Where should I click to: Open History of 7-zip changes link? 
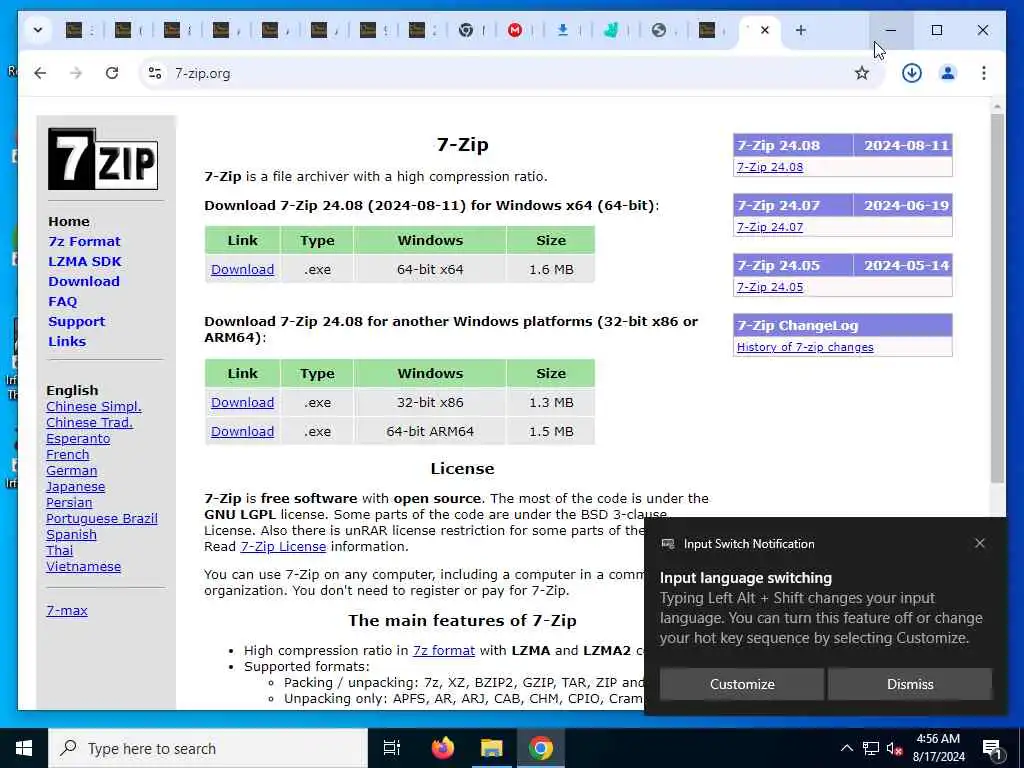pos(805,347)
